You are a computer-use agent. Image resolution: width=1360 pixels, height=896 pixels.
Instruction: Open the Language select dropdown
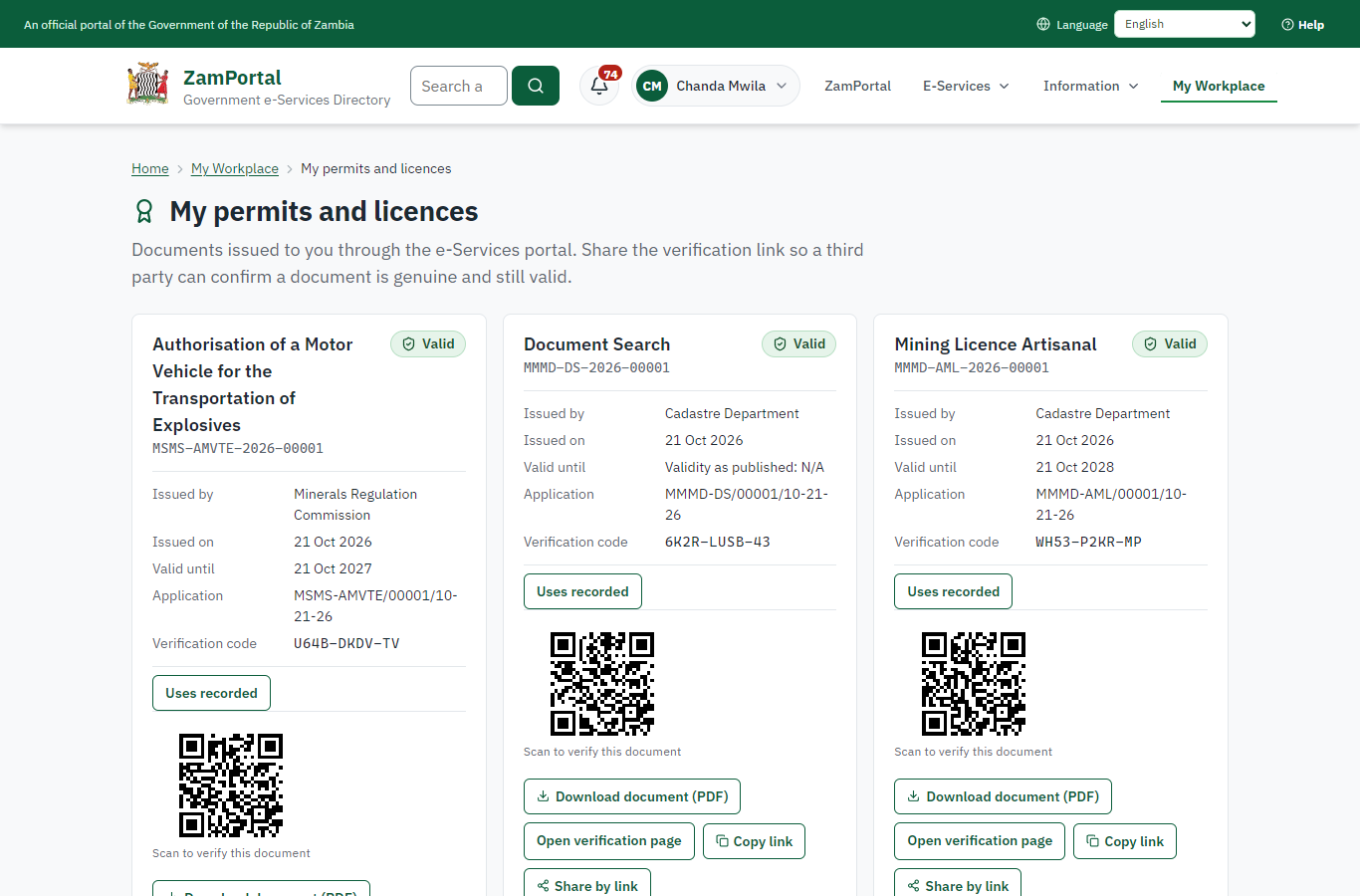(x=1185, y=24)
